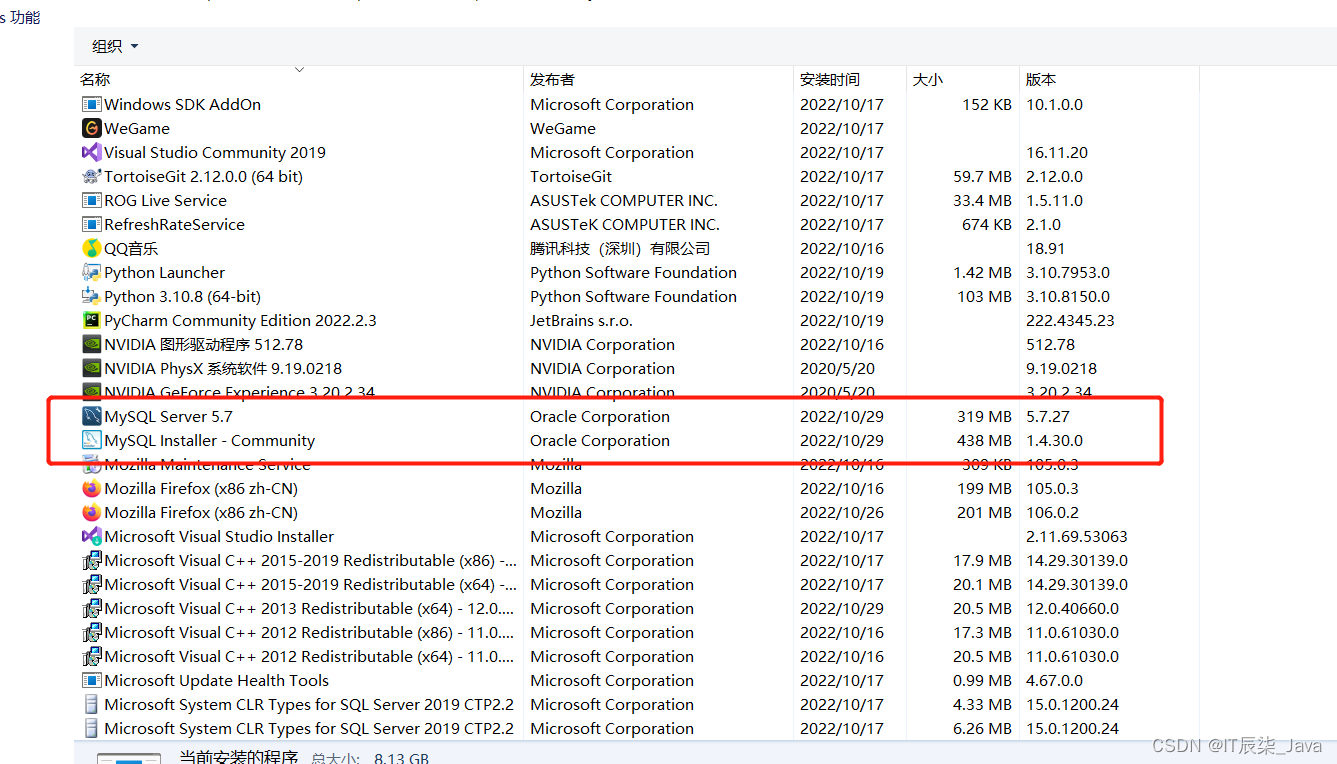This screenshot has width=1337, height=764.
Task: Click the 2022/10/26 install date cell
Action: pyautogui.click(x=842, y=512)
